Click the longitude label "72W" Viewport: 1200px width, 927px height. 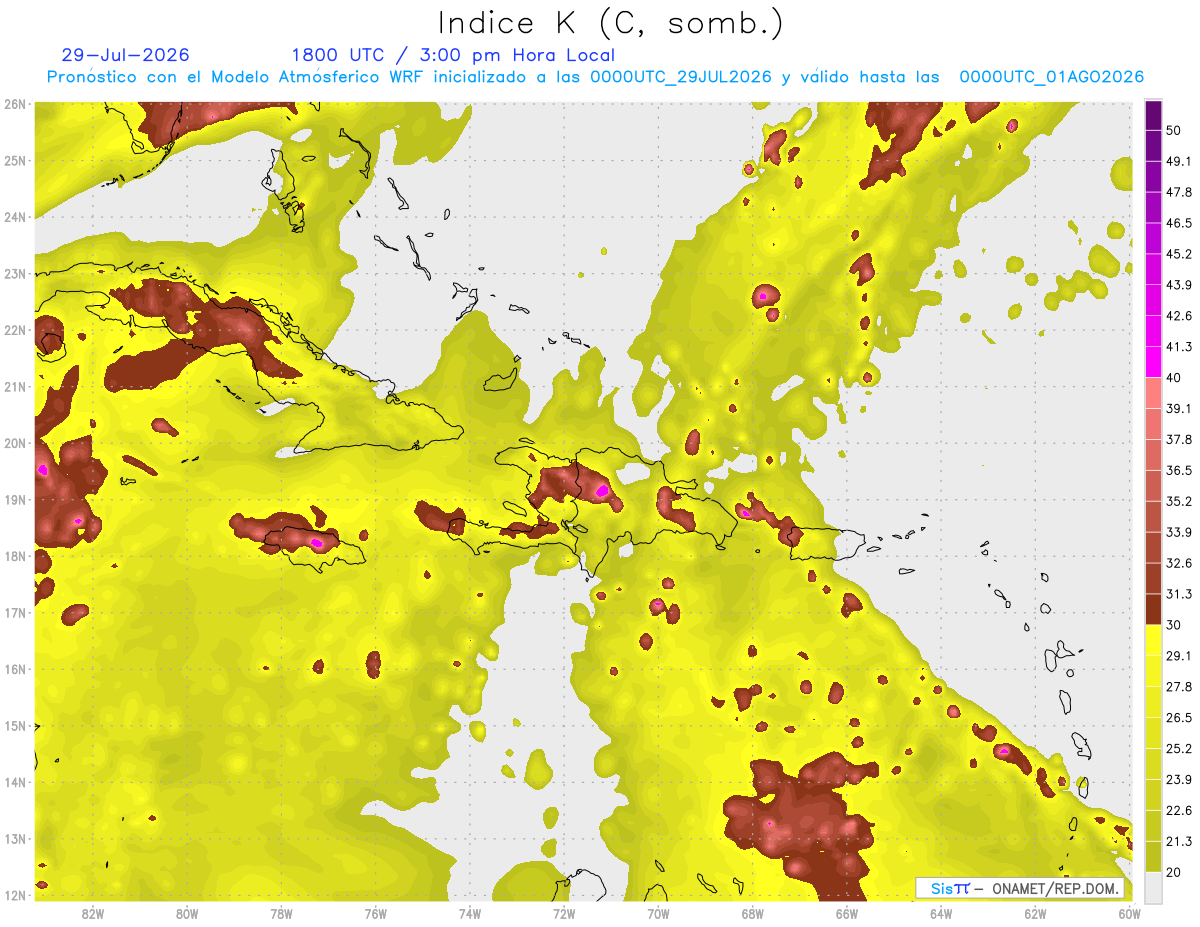(x=564, y=913)
